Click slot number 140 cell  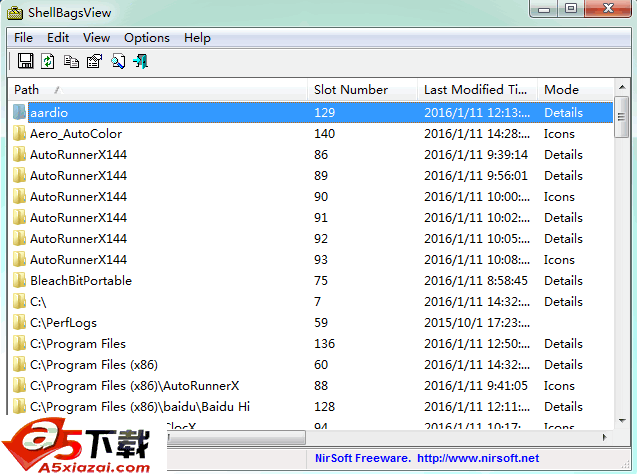[324, 133]
